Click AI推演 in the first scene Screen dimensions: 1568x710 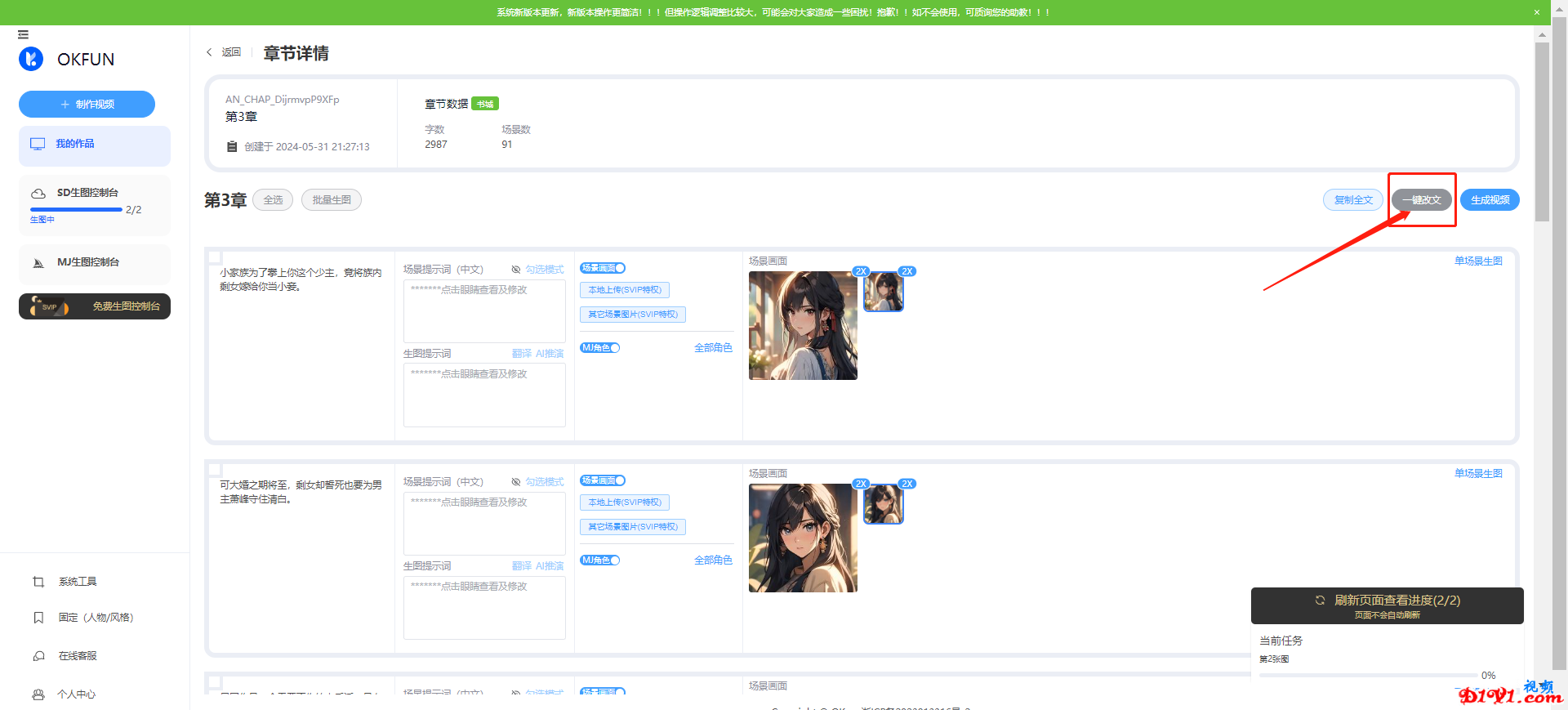(x=550, y=354)
